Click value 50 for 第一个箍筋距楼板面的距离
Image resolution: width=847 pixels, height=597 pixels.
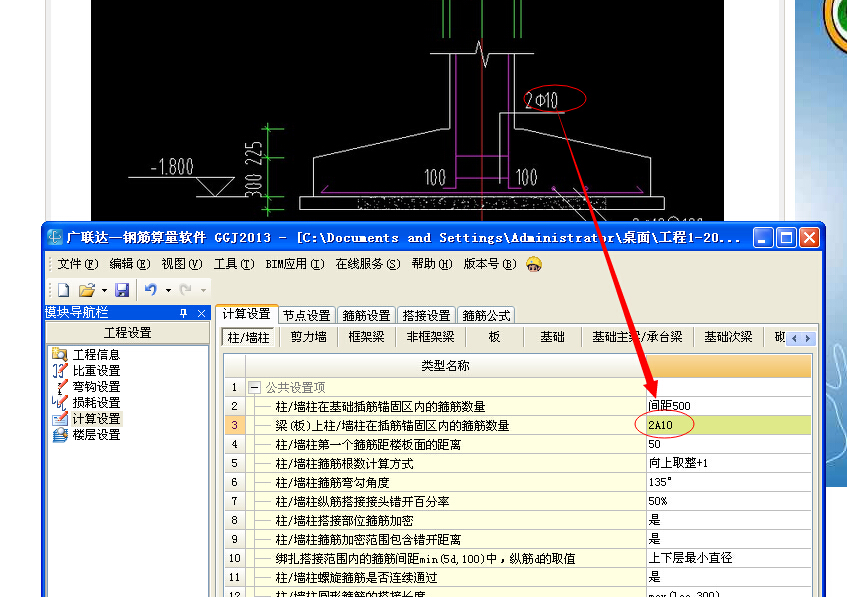[x=729, y=444]
